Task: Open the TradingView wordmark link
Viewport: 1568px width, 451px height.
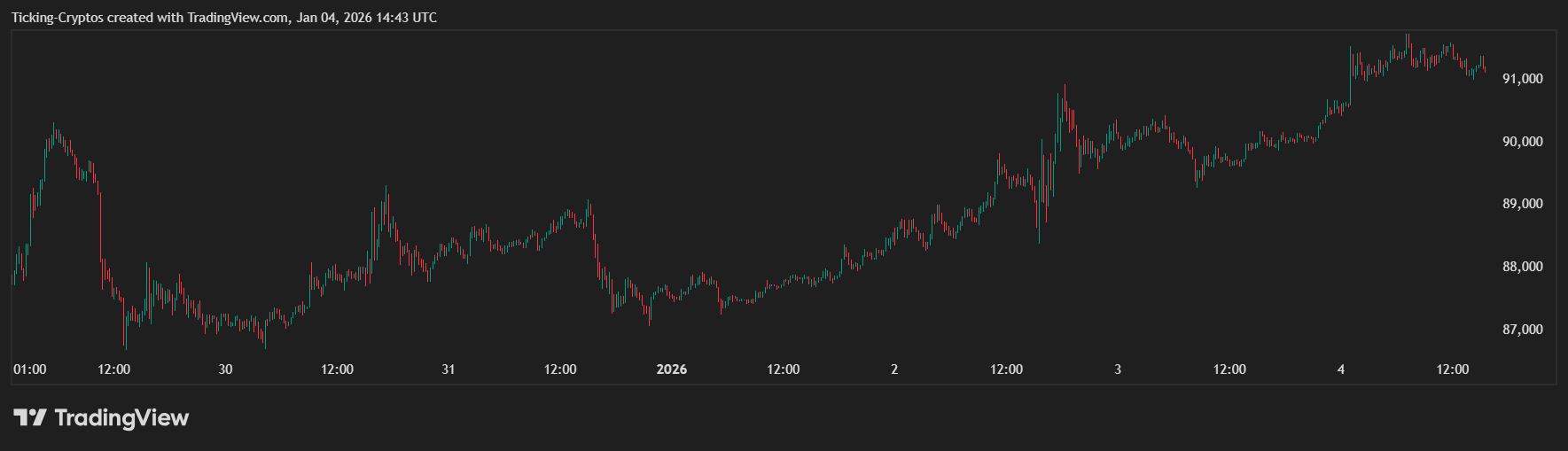Action: click(x=121, y=417)
